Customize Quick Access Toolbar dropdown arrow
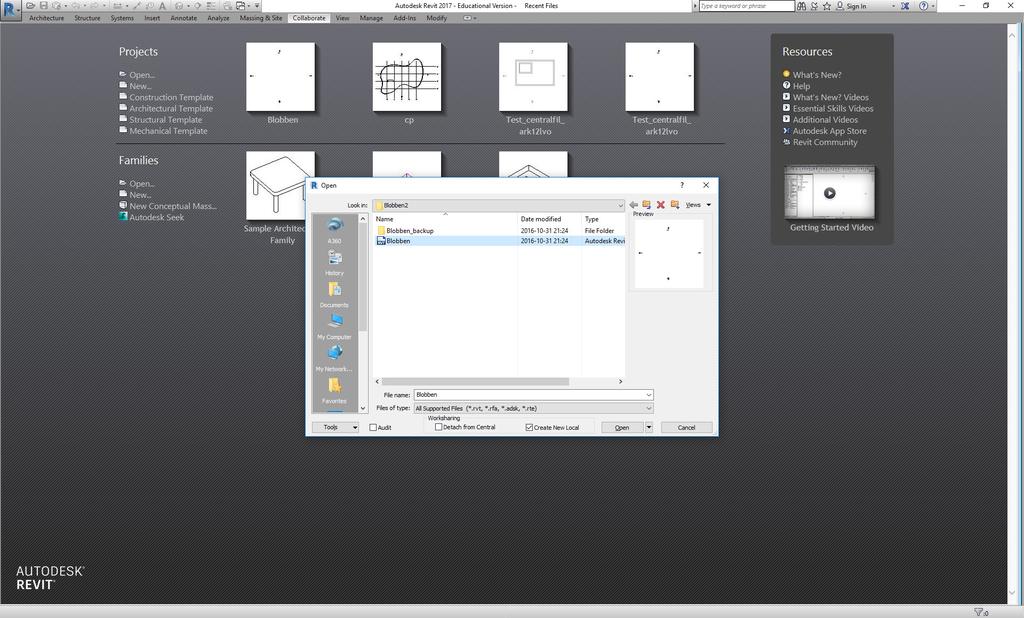This screenshot has height=618, width=1024. [x=257, y=6]
